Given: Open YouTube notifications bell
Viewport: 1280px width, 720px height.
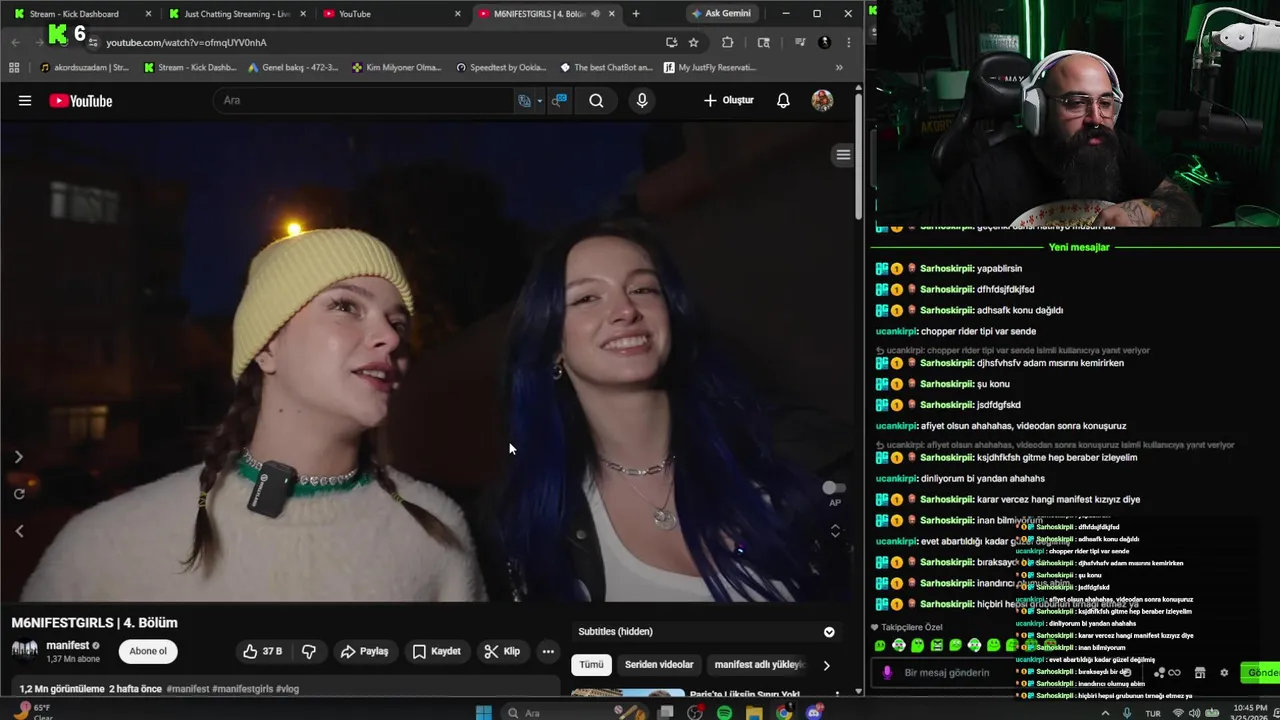Looking at the screenshot, I should [783, 100].
